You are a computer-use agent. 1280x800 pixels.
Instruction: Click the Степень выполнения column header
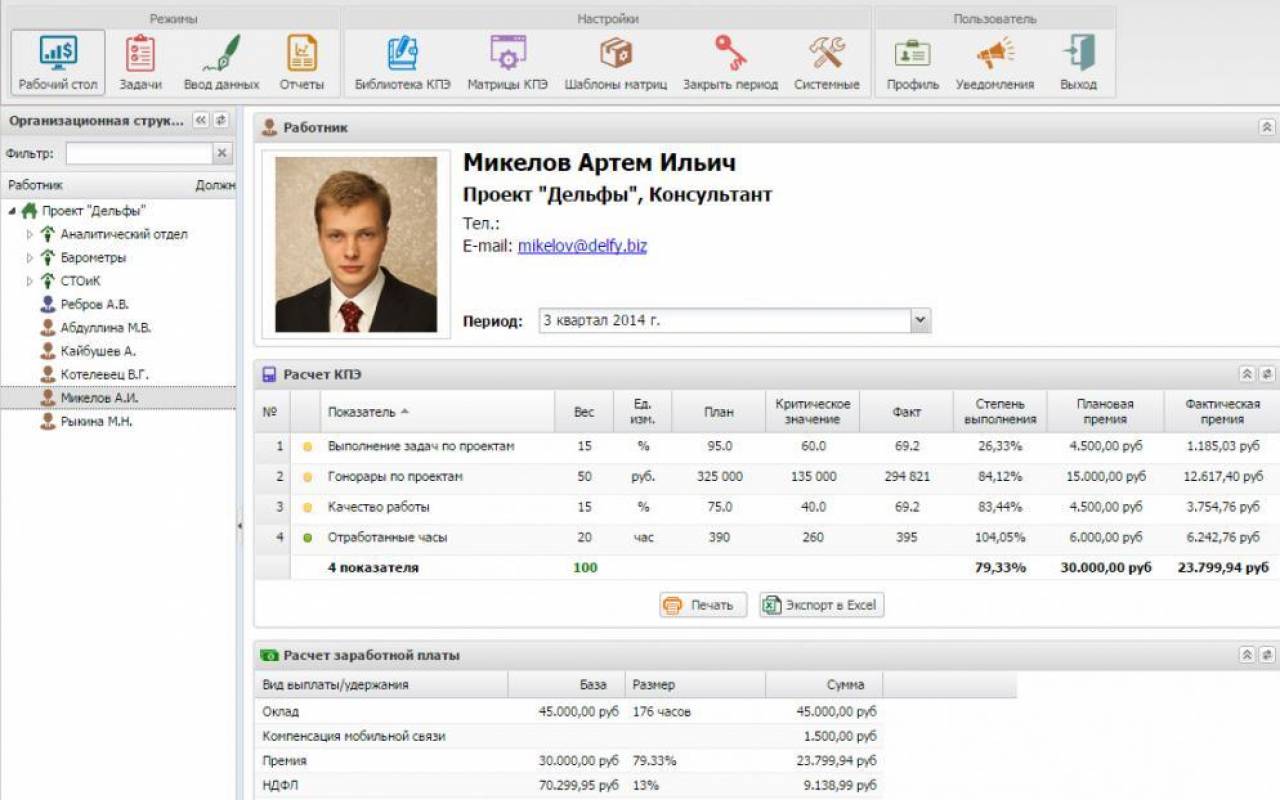point(1000,411)
